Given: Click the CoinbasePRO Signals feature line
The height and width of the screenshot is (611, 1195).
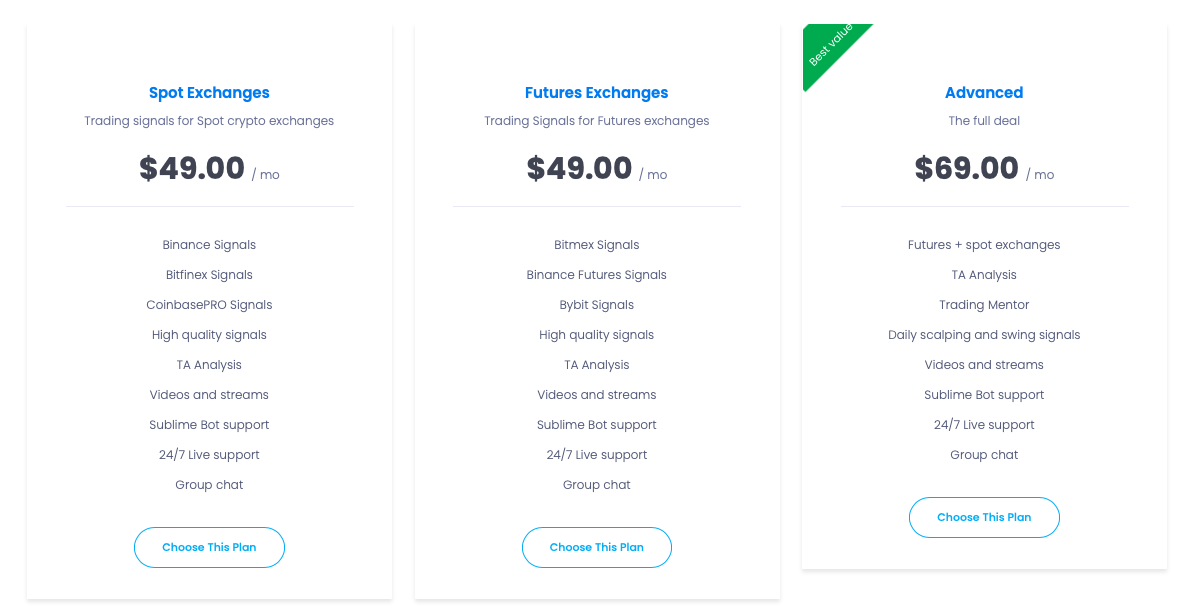Looking at the screenshot, I should 209,305.
